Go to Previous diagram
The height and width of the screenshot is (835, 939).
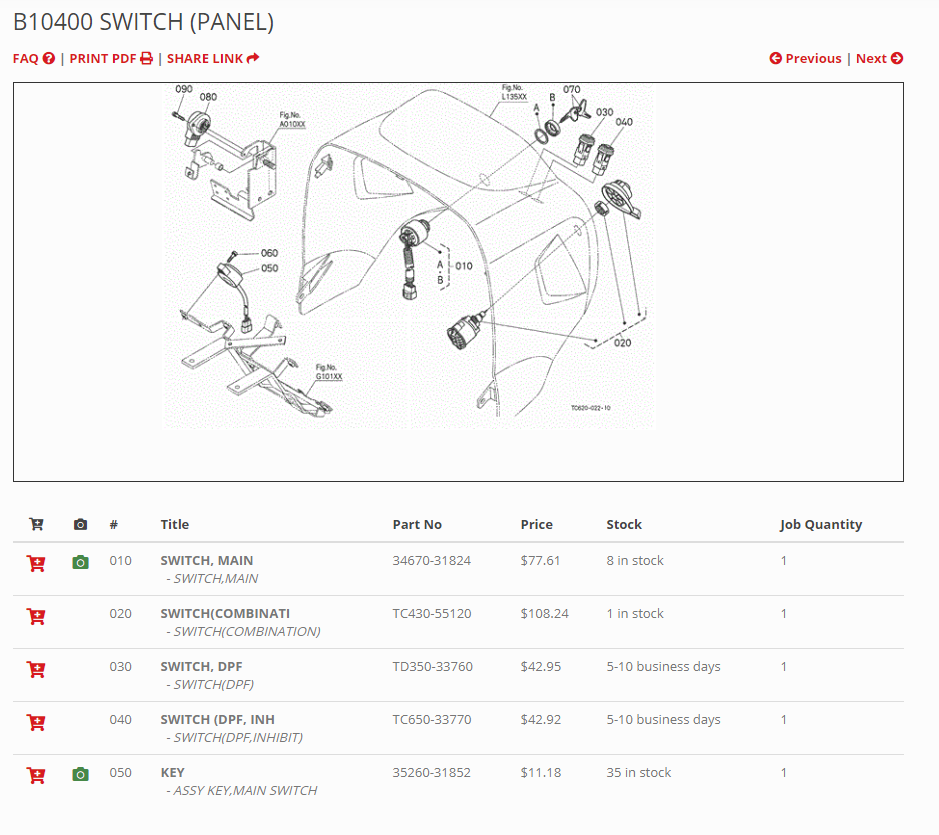(805, 58)
